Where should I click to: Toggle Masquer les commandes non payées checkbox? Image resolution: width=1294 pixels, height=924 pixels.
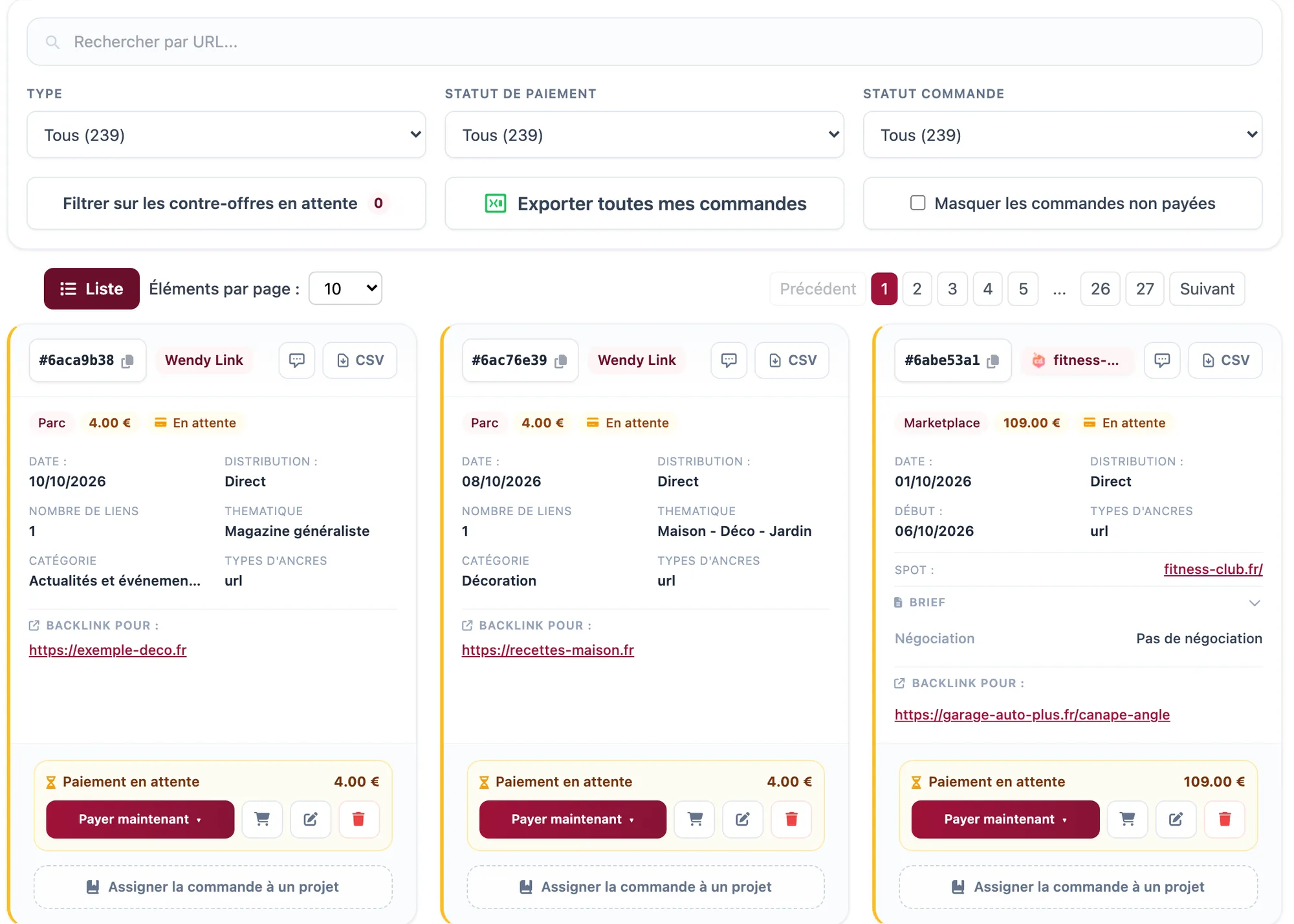917,203
